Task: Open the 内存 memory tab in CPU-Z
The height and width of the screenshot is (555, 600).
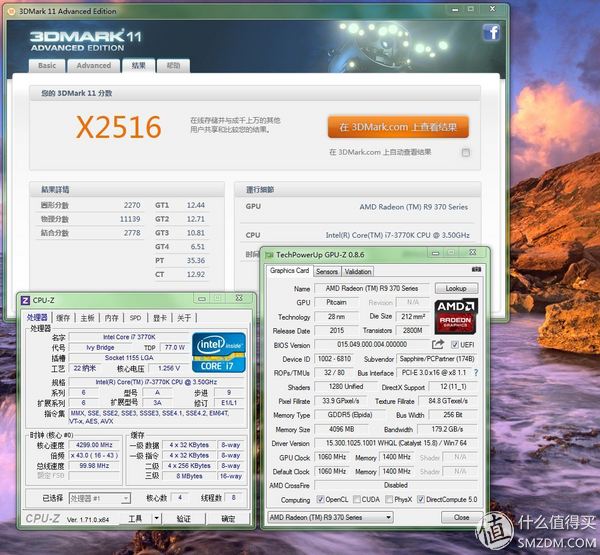Action: 111,318
